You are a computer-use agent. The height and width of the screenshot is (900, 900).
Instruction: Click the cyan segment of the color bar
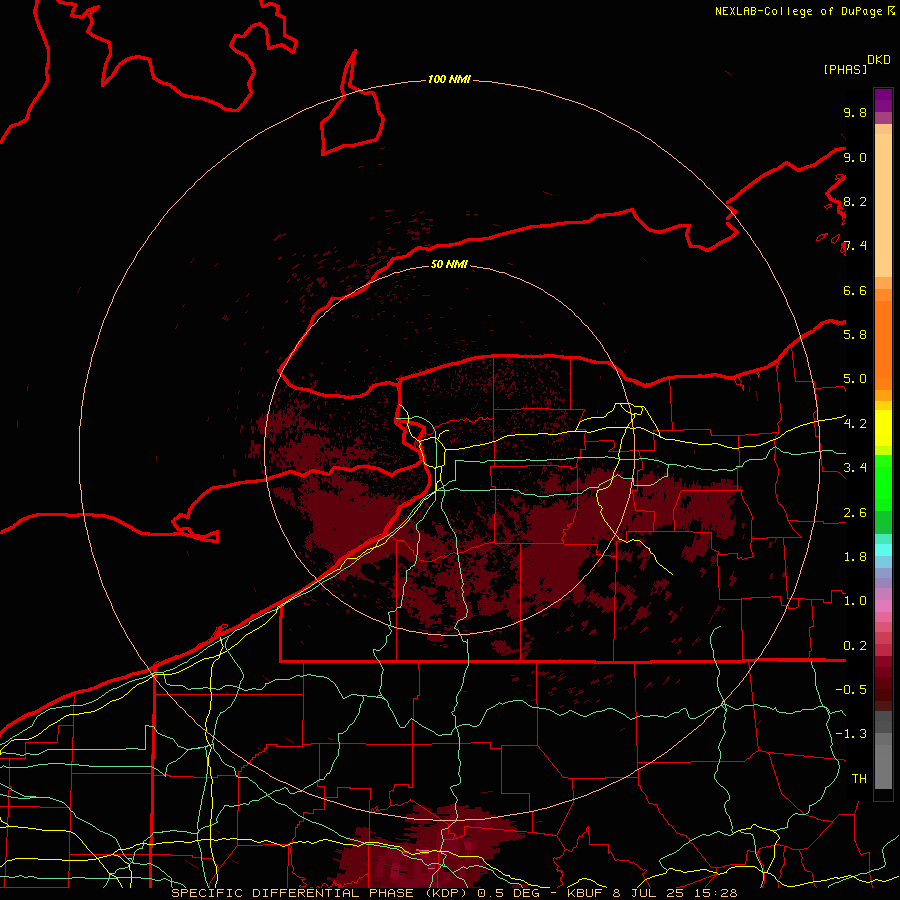[883, 550]
